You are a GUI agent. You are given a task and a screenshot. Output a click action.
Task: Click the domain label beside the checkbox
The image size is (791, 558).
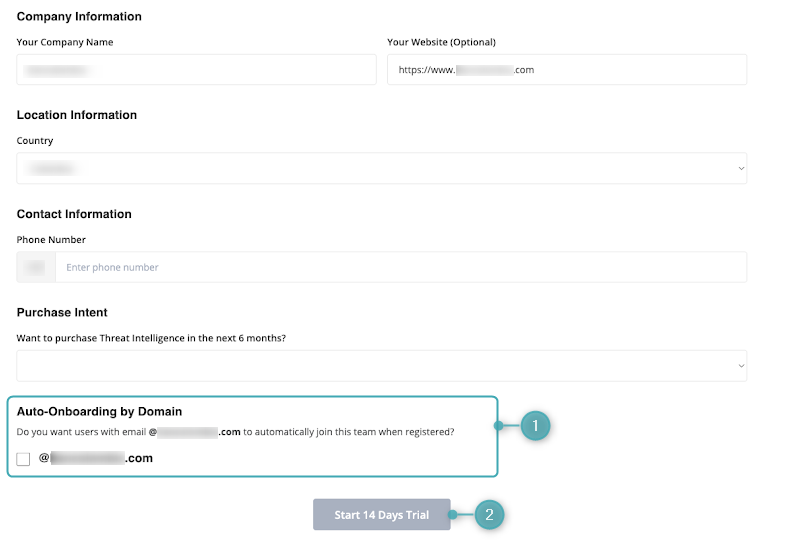[x=96, y=458]
